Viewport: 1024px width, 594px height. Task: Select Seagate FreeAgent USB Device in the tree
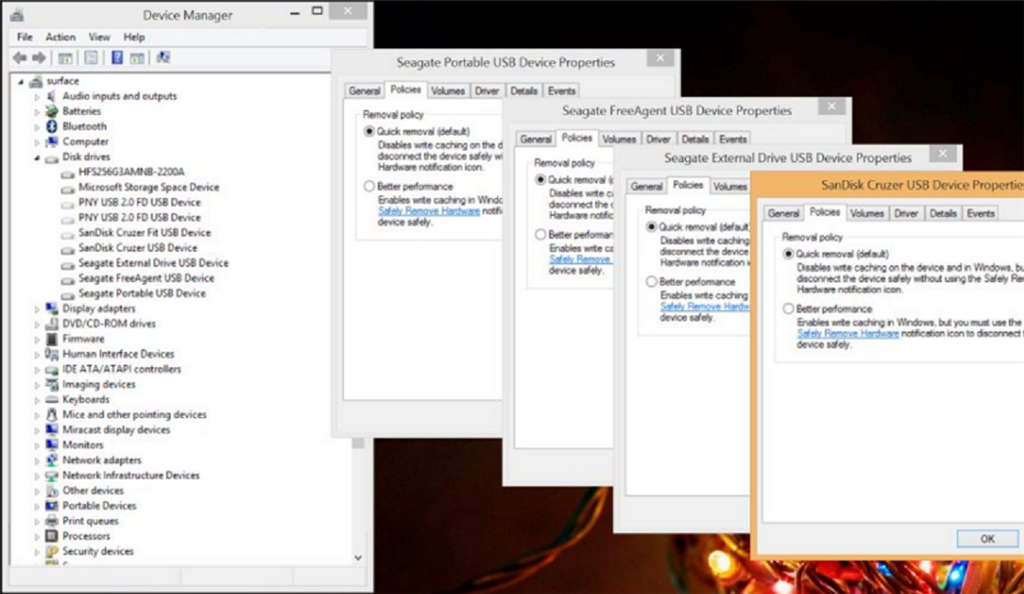click(146, 279)
